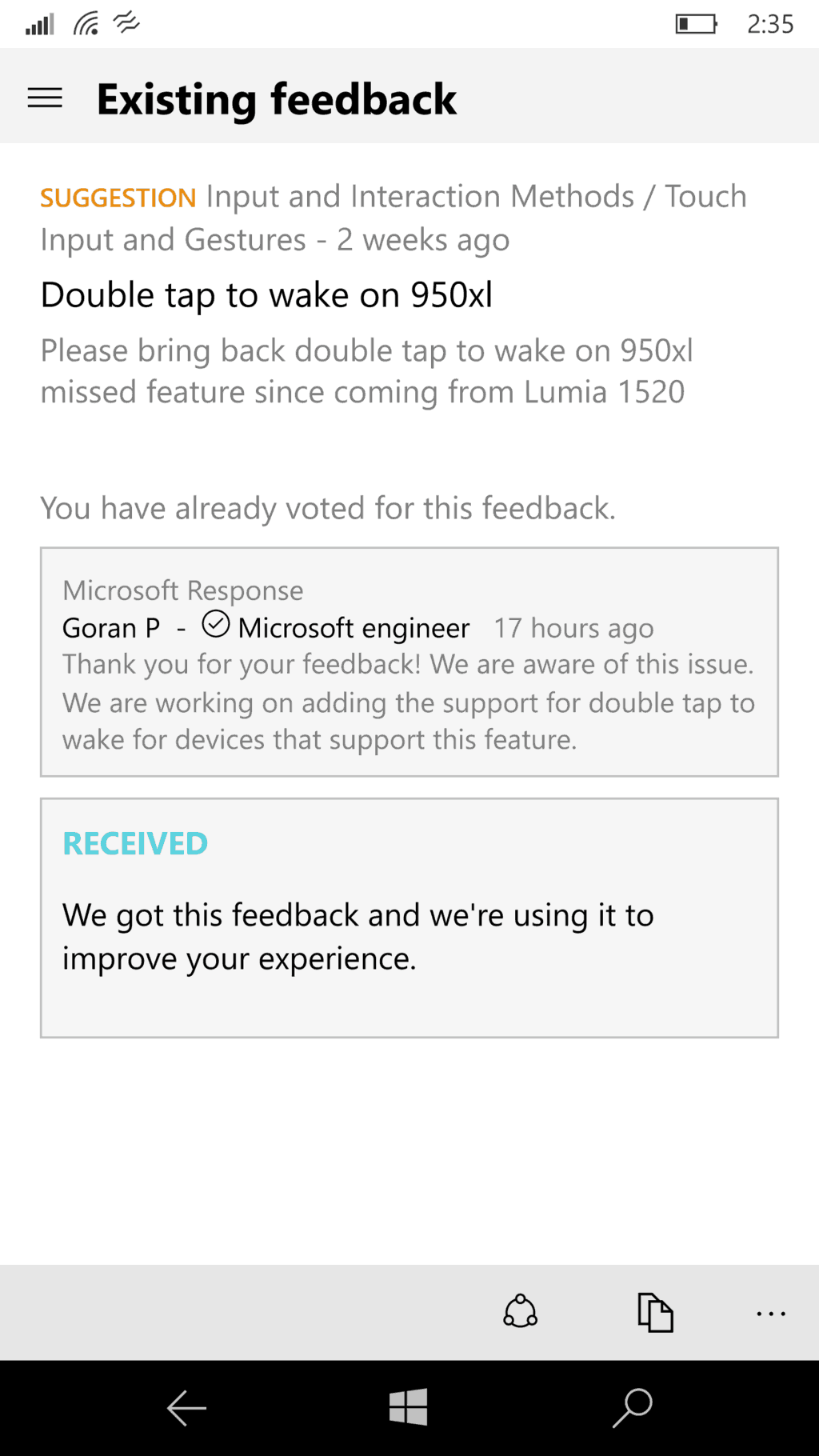
Task: Tap the clock showing 2:35
Action: tap(769, 24)
